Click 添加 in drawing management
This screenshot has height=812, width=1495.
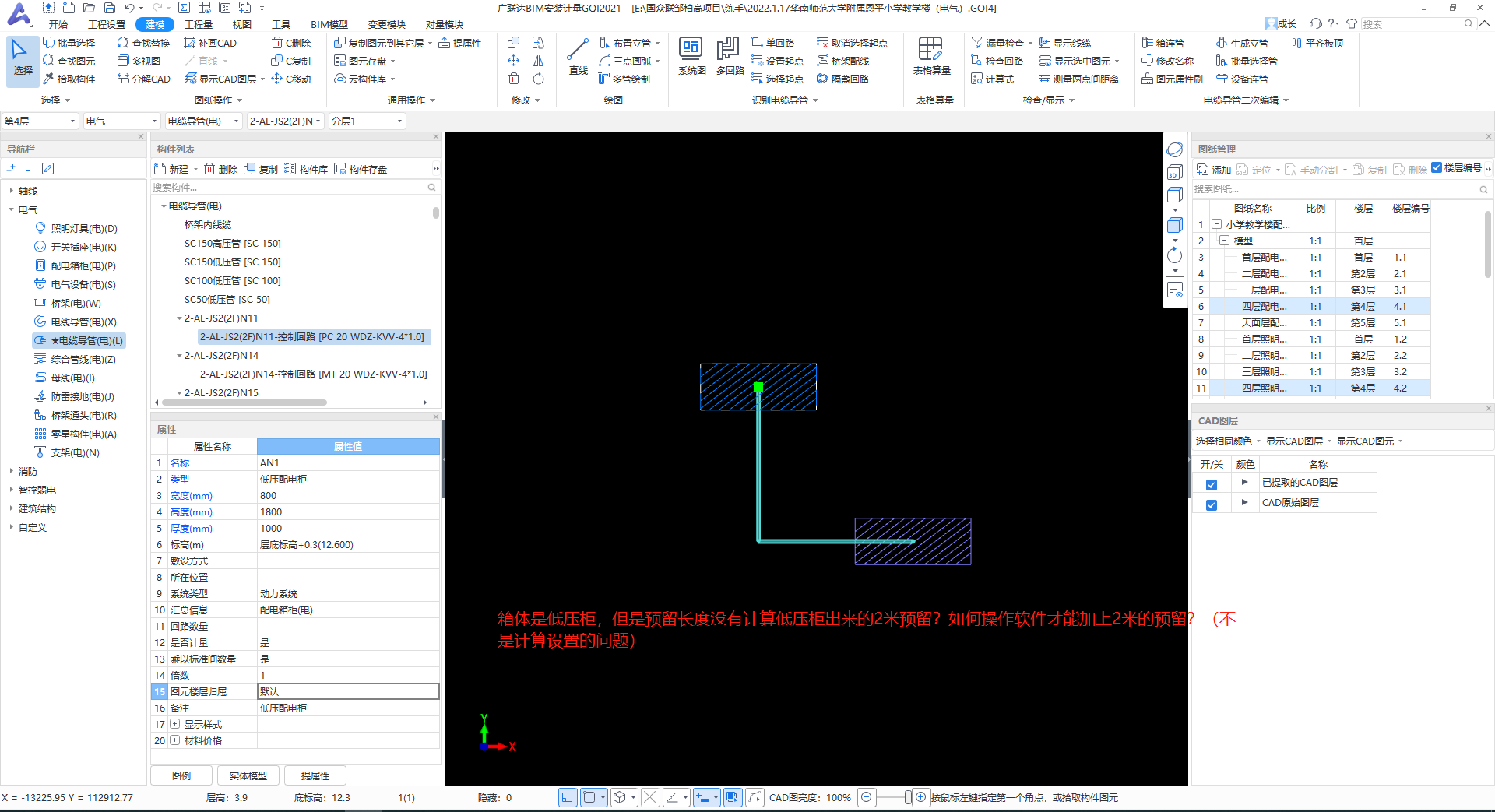click(1214, 170)
